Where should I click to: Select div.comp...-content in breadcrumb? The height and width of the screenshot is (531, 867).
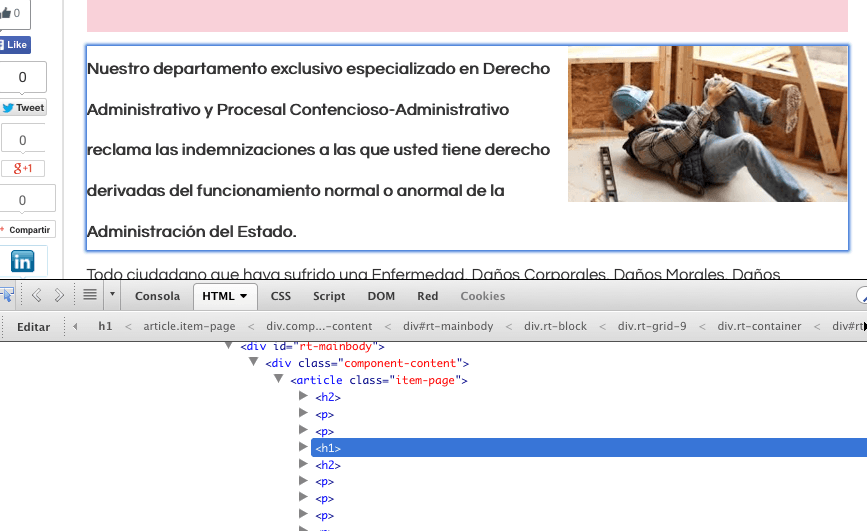[x=319, y=326]
